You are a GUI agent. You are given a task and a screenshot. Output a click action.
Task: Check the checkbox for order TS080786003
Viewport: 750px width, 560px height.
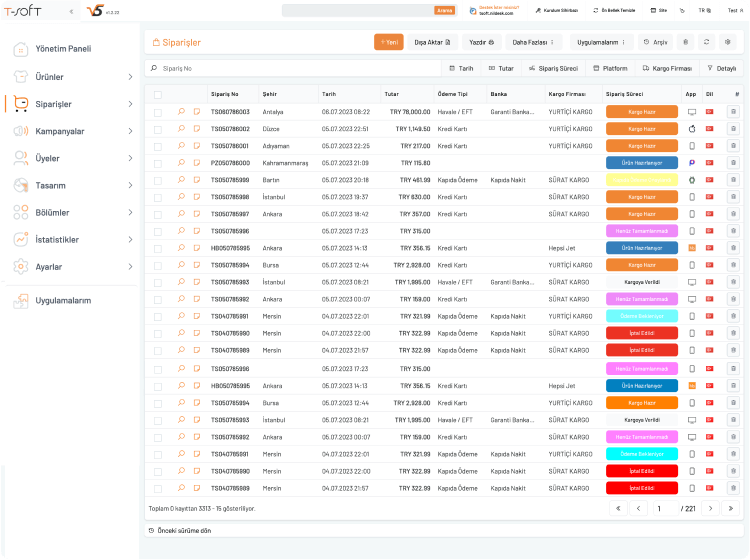coord(157,112)
